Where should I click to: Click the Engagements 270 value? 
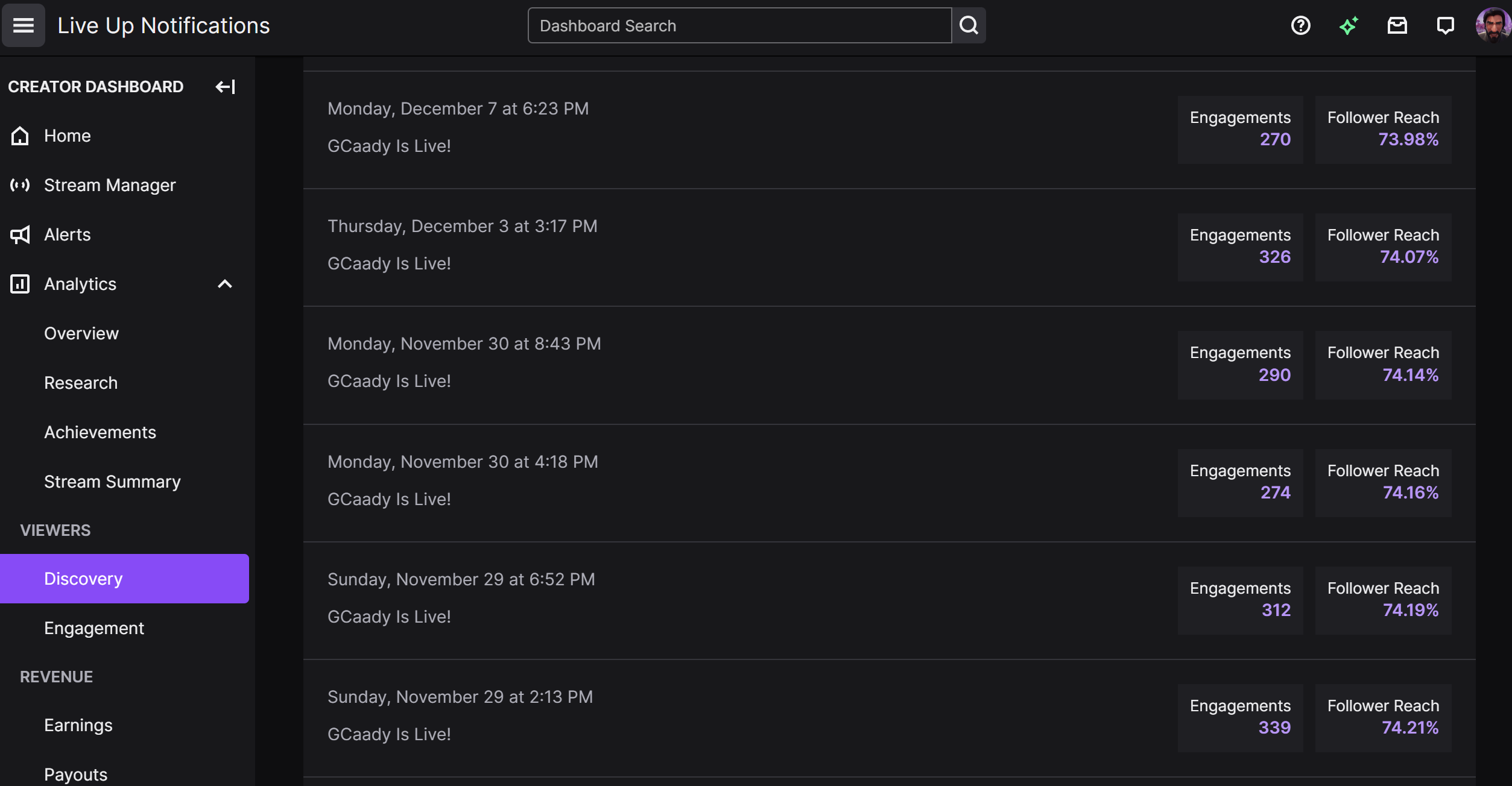click(x=1275, y=139)
